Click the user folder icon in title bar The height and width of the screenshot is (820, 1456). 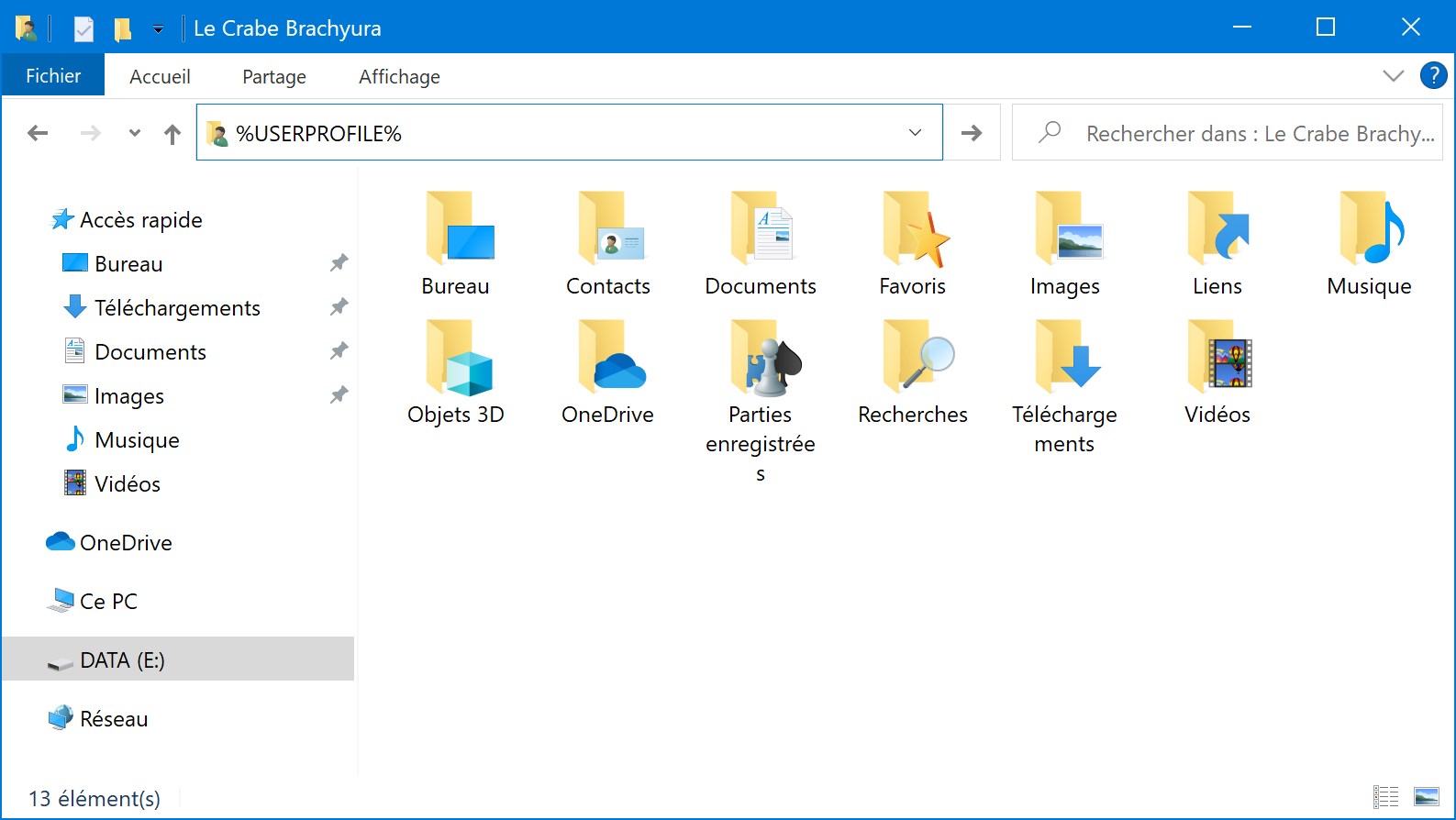[x=27, y=28]
